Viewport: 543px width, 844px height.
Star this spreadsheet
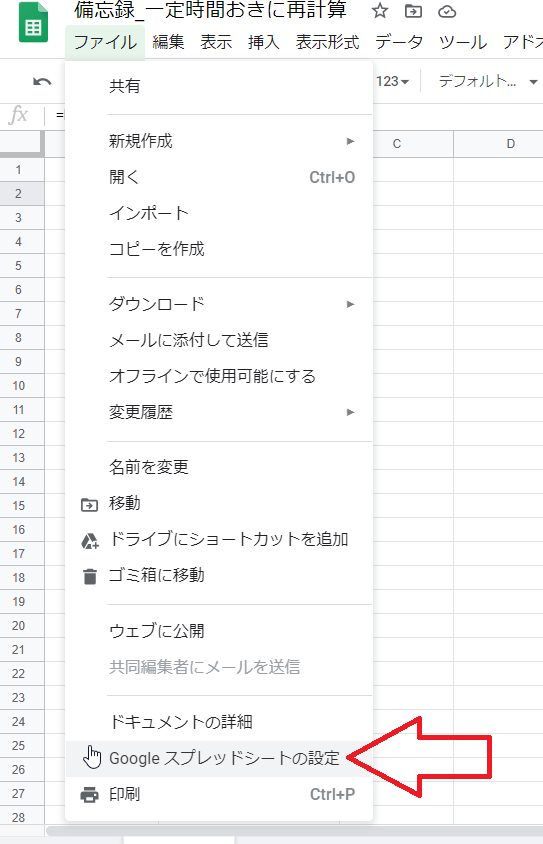point(380,10)
